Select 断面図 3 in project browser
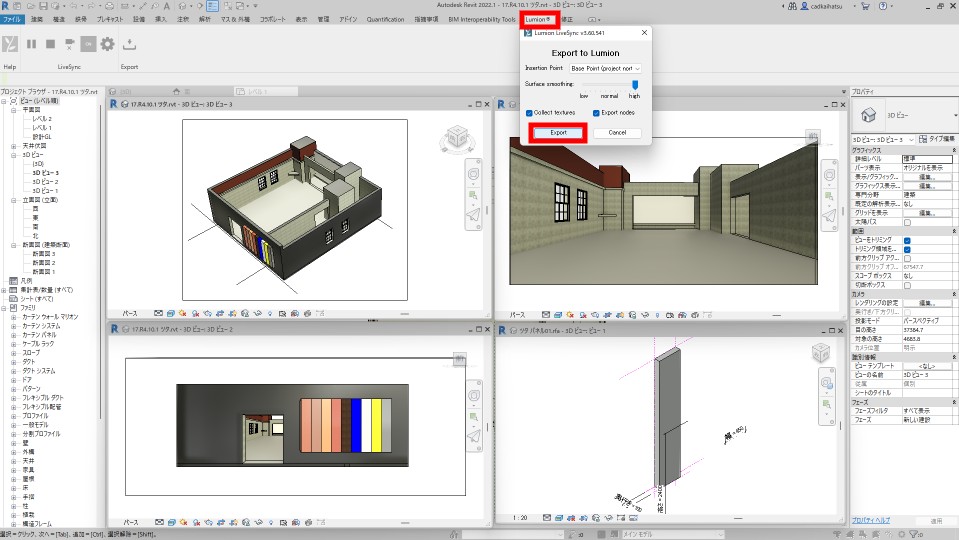This screenshot has height=540, width=959. [x=43, y=254]
